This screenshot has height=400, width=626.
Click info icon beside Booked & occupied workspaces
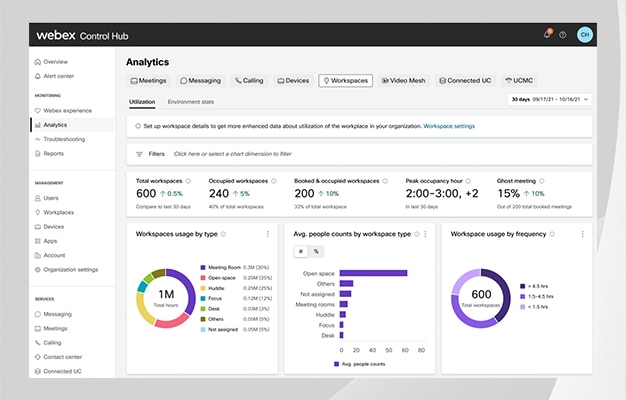point(385,181)
